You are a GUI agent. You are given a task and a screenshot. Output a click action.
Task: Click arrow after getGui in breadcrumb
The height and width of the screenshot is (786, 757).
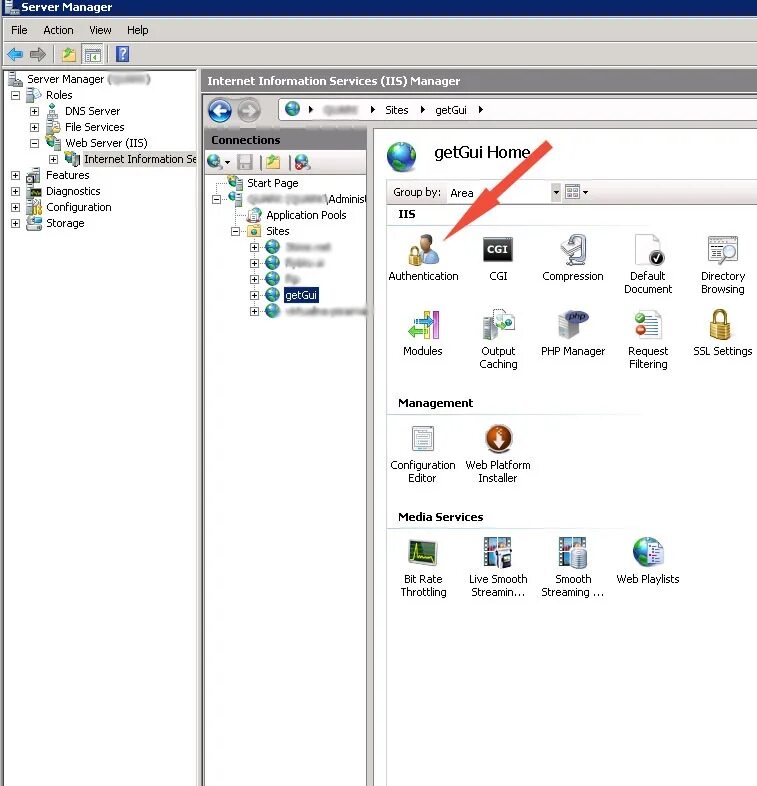point(480,110)
